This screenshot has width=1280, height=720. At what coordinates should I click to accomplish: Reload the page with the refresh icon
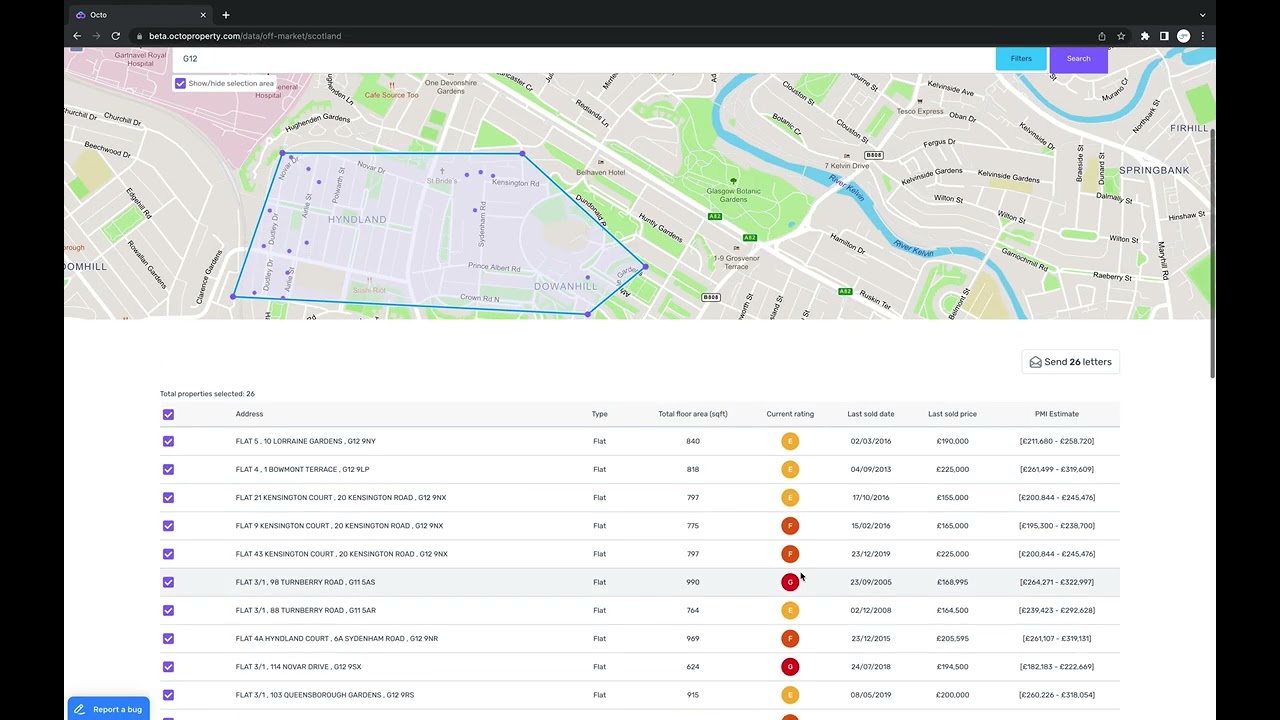click(116, 36)
